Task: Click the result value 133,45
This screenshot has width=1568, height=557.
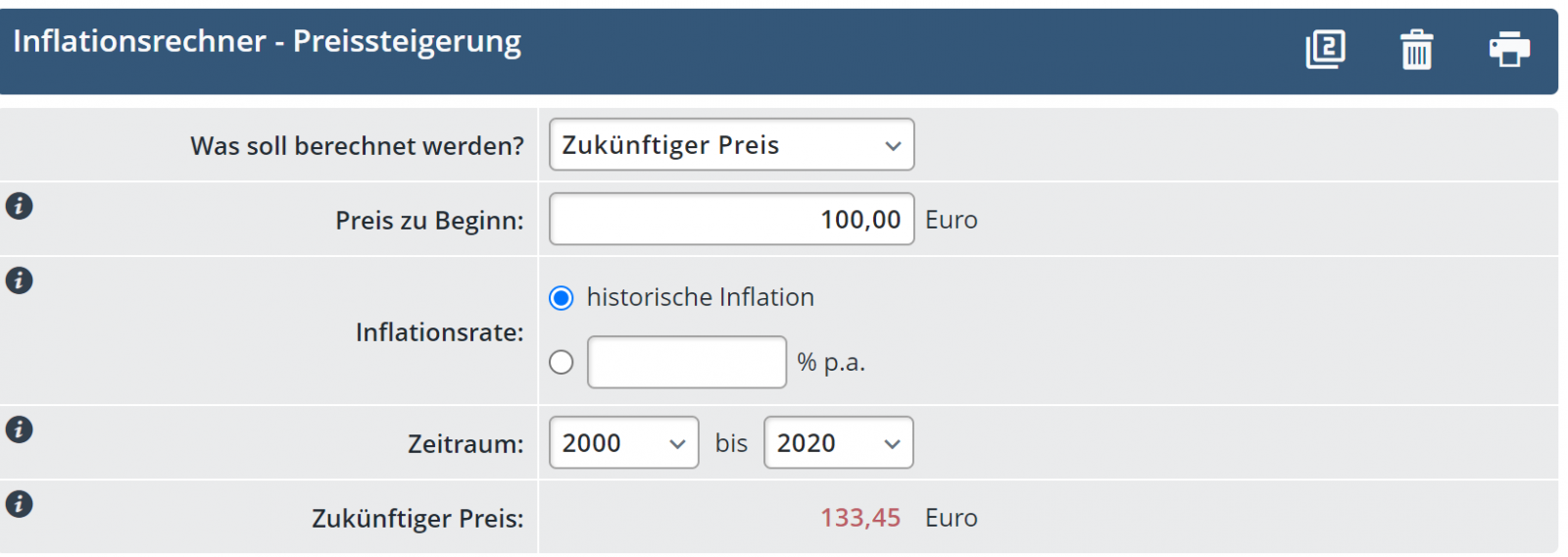Action: pyautogui.click(x=859, y=518)
